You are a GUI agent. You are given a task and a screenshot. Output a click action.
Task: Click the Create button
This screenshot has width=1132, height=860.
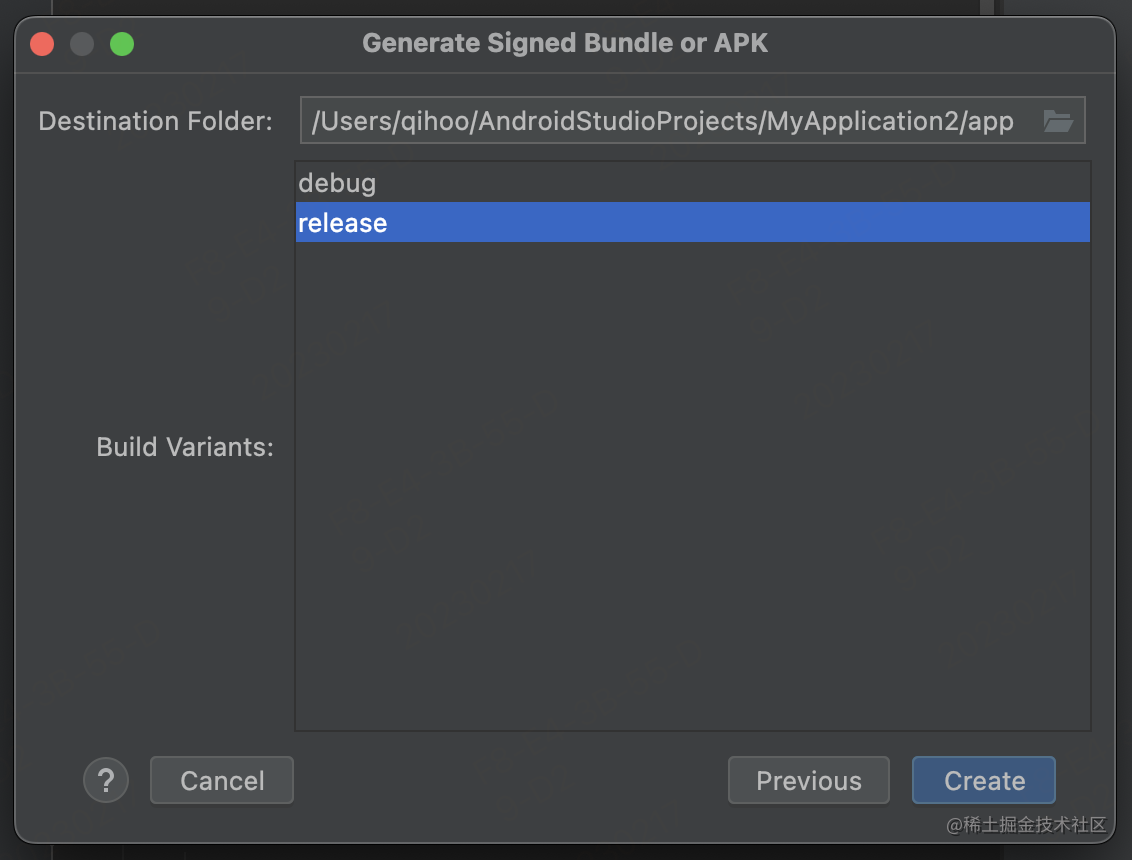984,780
